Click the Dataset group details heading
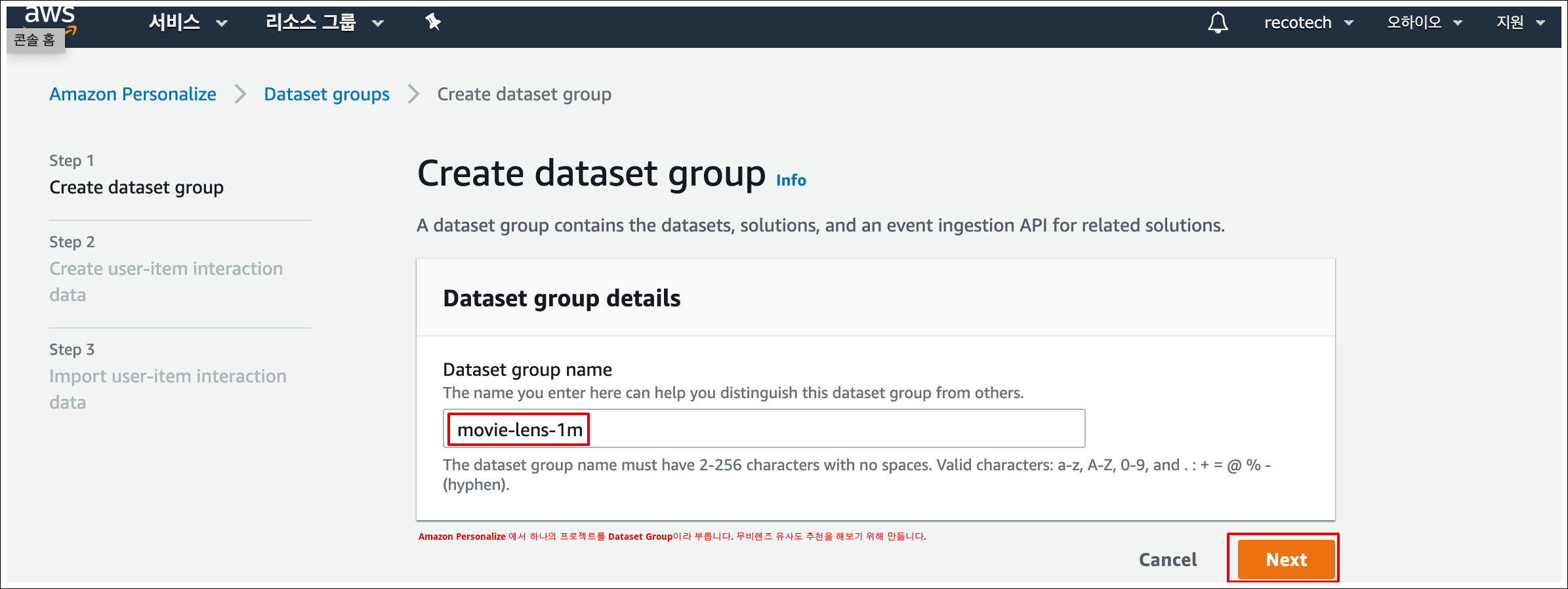This screenshot has width=1568, height=589. coord(562,298)
